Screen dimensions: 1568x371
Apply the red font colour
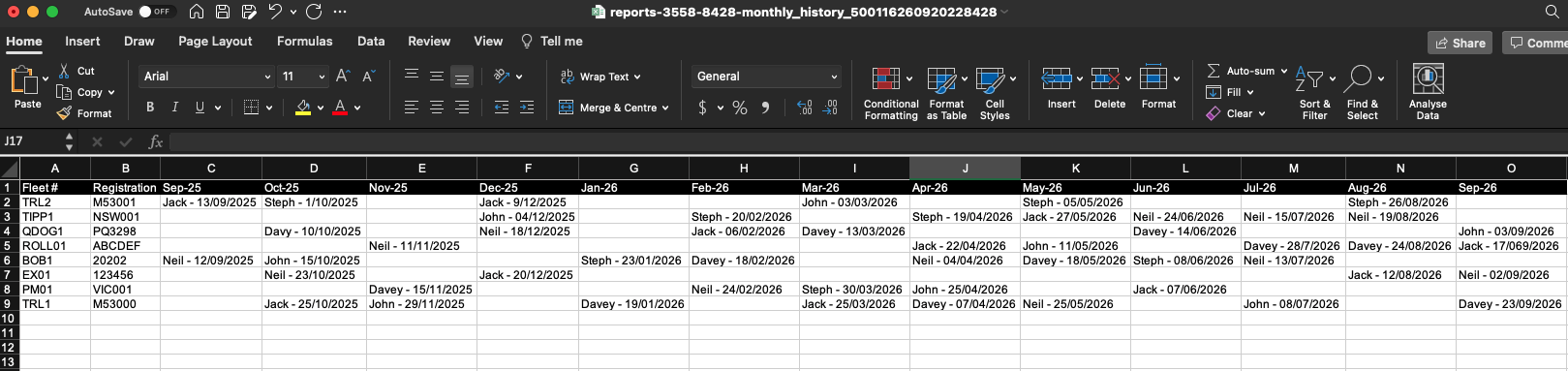coord(340,108)
